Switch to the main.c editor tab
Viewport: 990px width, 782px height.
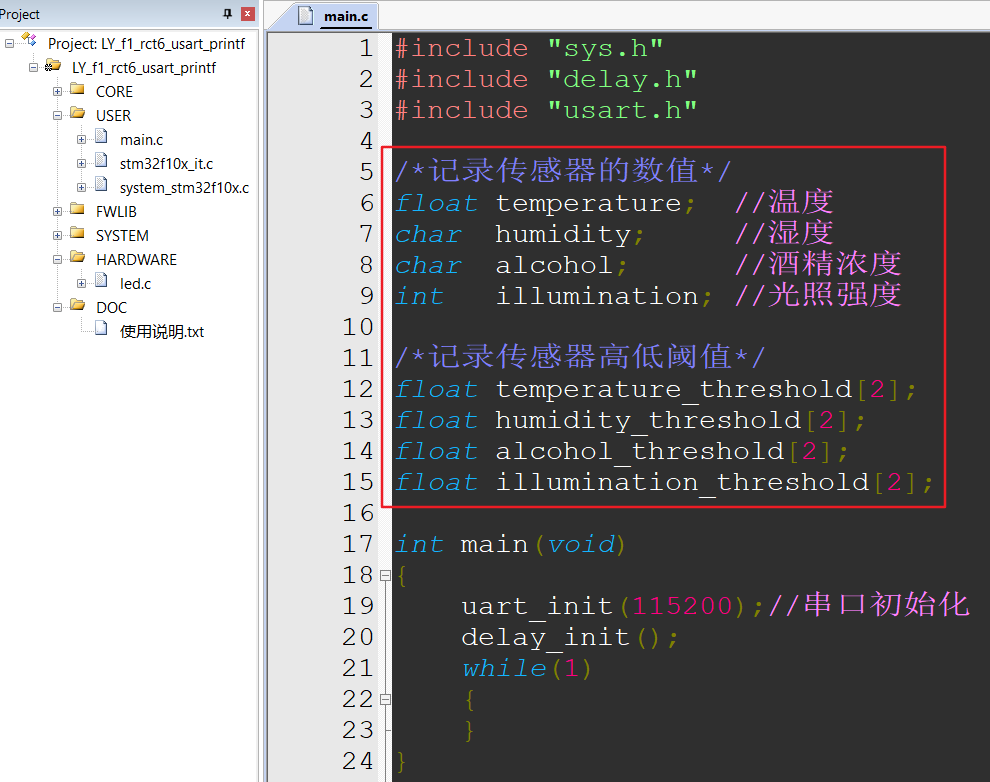[347, 16]
